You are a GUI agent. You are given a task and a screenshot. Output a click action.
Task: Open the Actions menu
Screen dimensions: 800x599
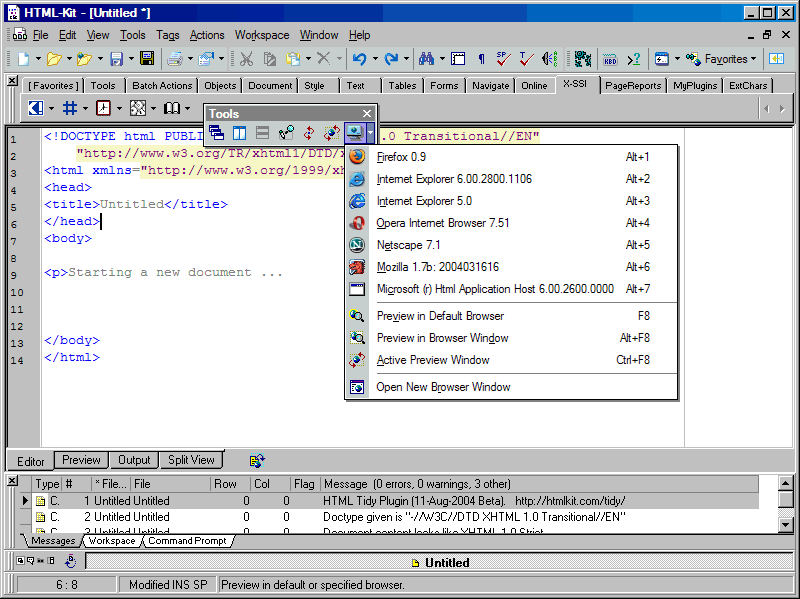click(207, 35)
